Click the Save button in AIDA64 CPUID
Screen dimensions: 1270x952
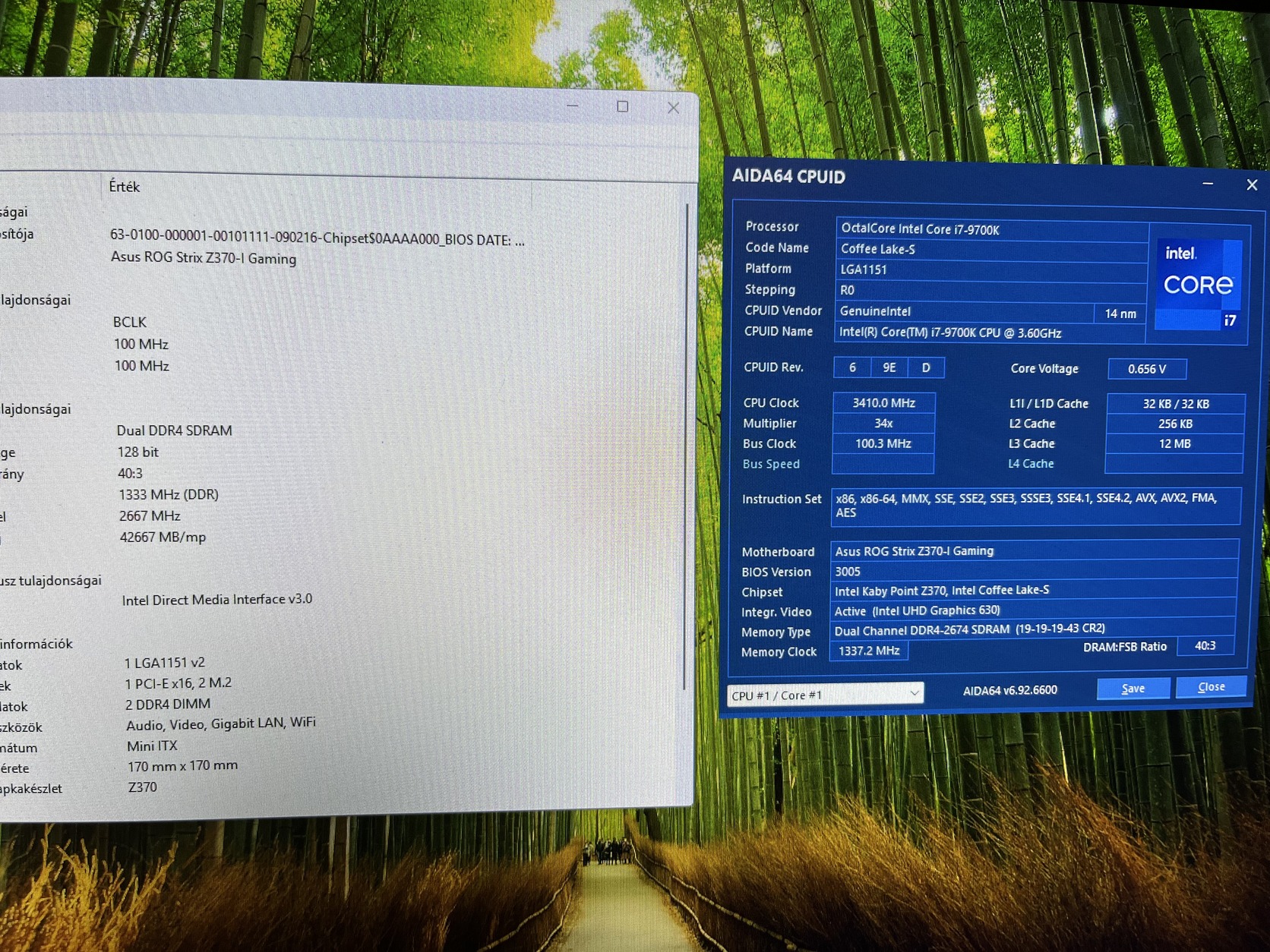coord(1133,688)
